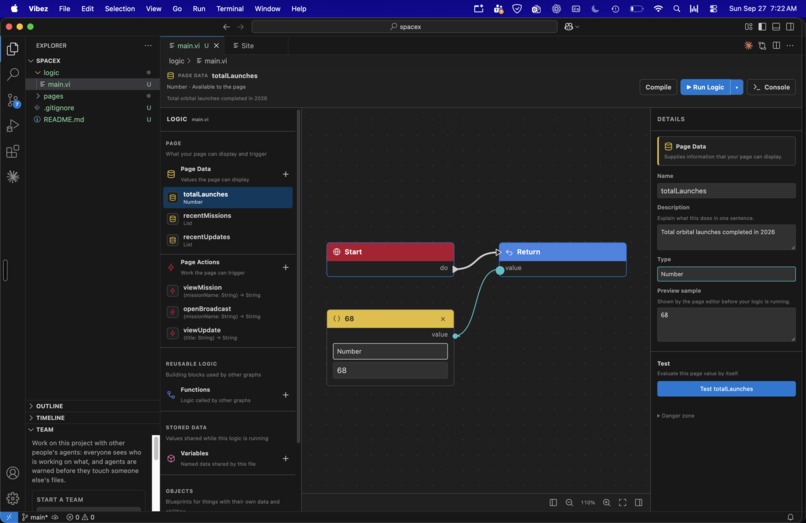Click the starburst icon in editor toolbar
This screenshot has height=523, width=806.
click(748, 46)
